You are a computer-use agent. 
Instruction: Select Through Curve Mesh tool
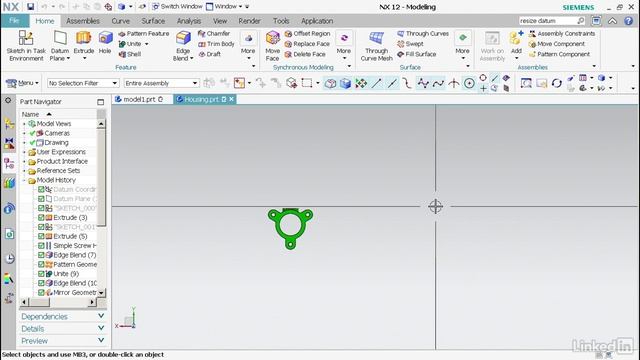(x=376, y=46)
